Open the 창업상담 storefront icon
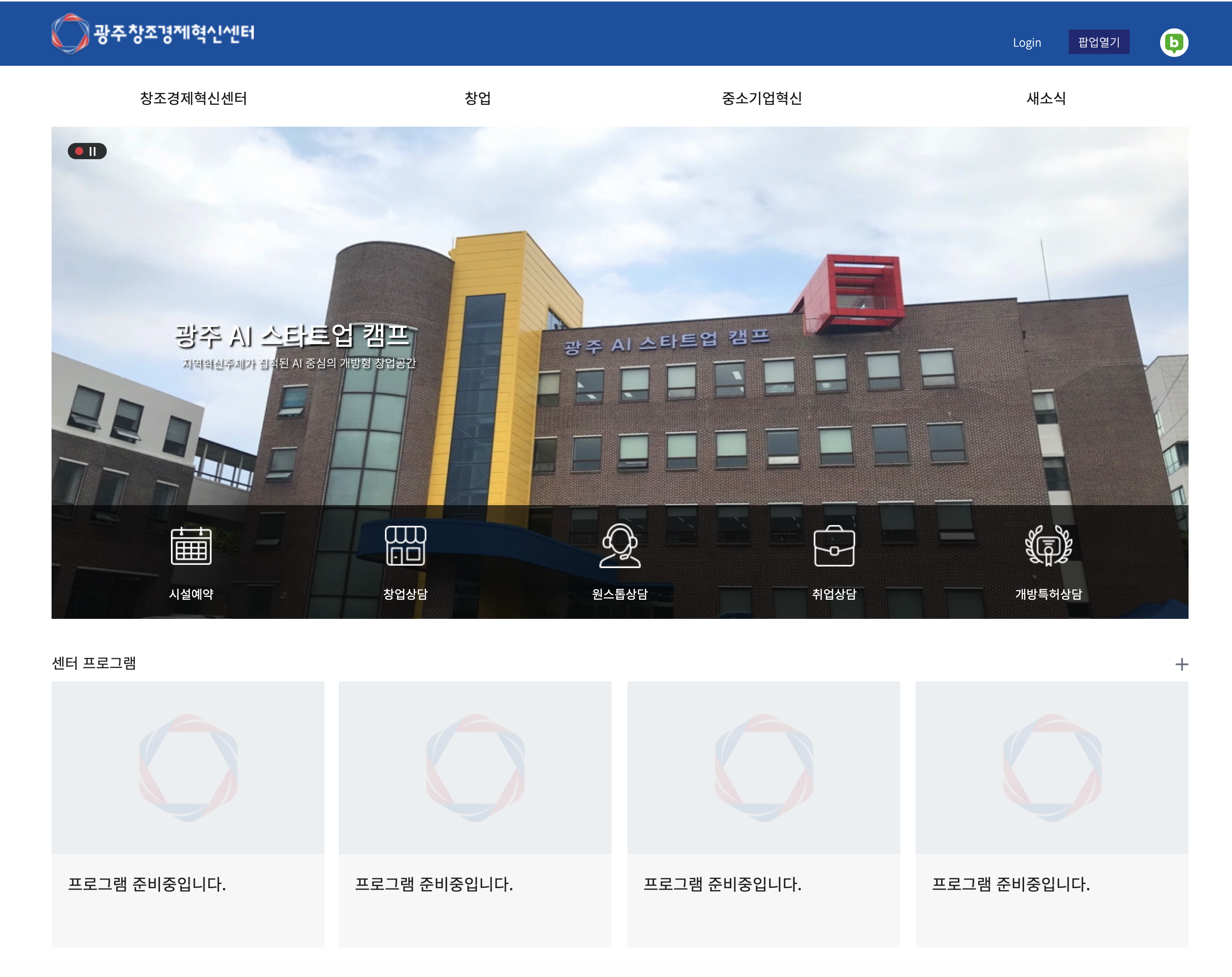 [x=405, y=546]
